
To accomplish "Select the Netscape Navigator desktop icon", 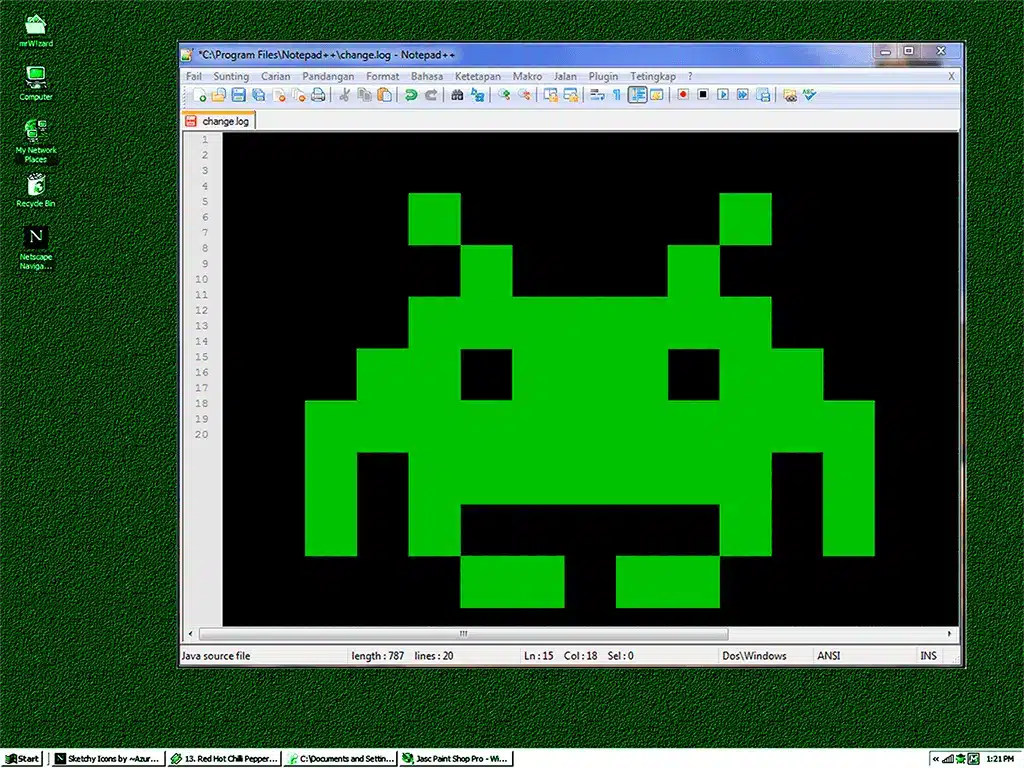I will [36, 248].
